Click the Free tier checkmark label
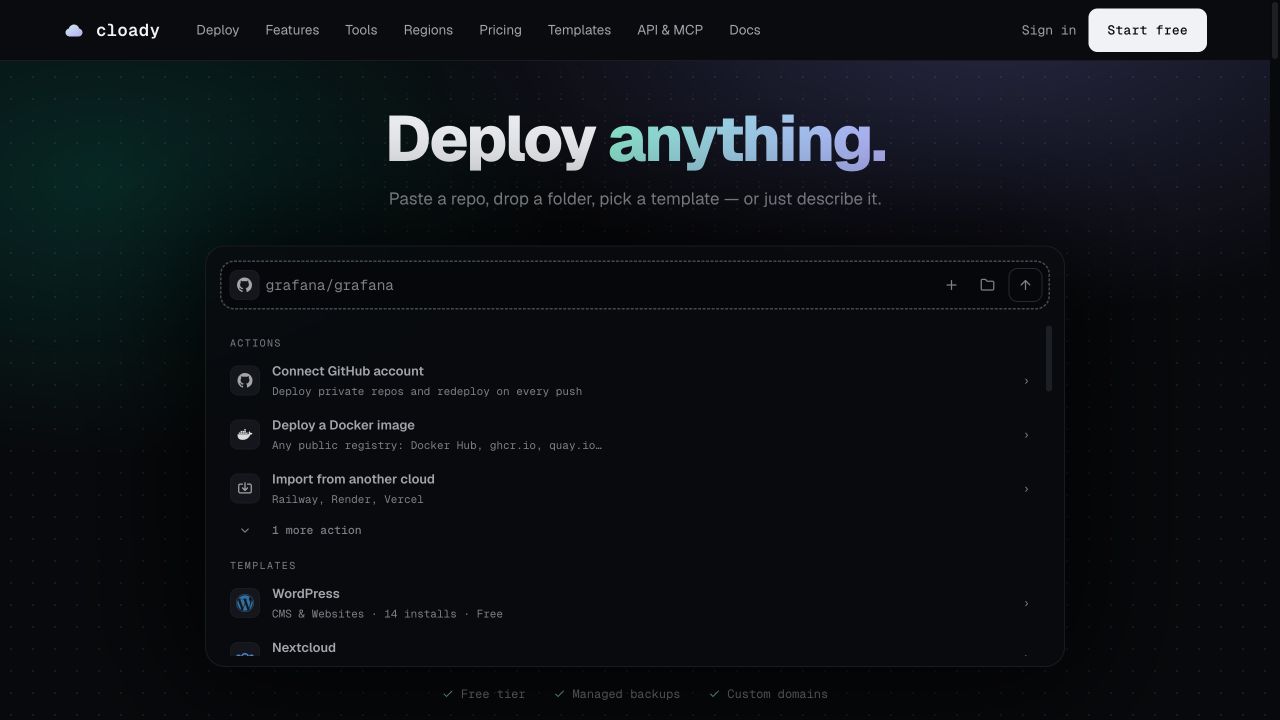The image size is (1280, 720). pyautogui.click(x=484, y=694)
